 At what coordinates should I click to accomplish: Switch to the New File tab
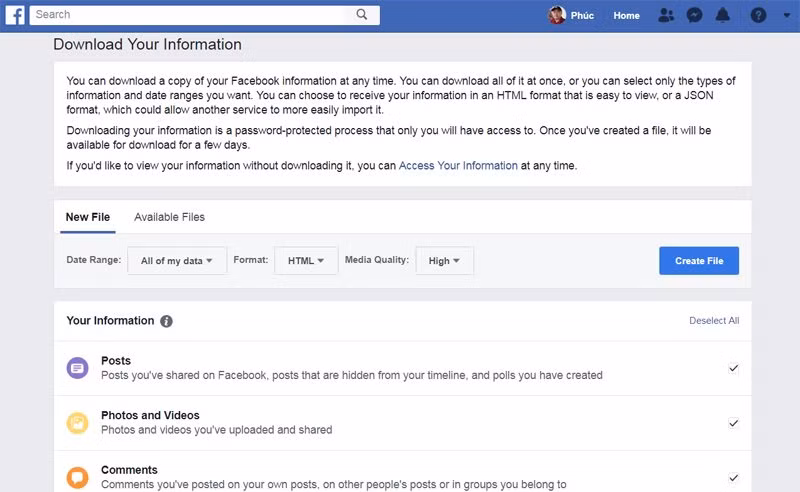click(88, 217)
